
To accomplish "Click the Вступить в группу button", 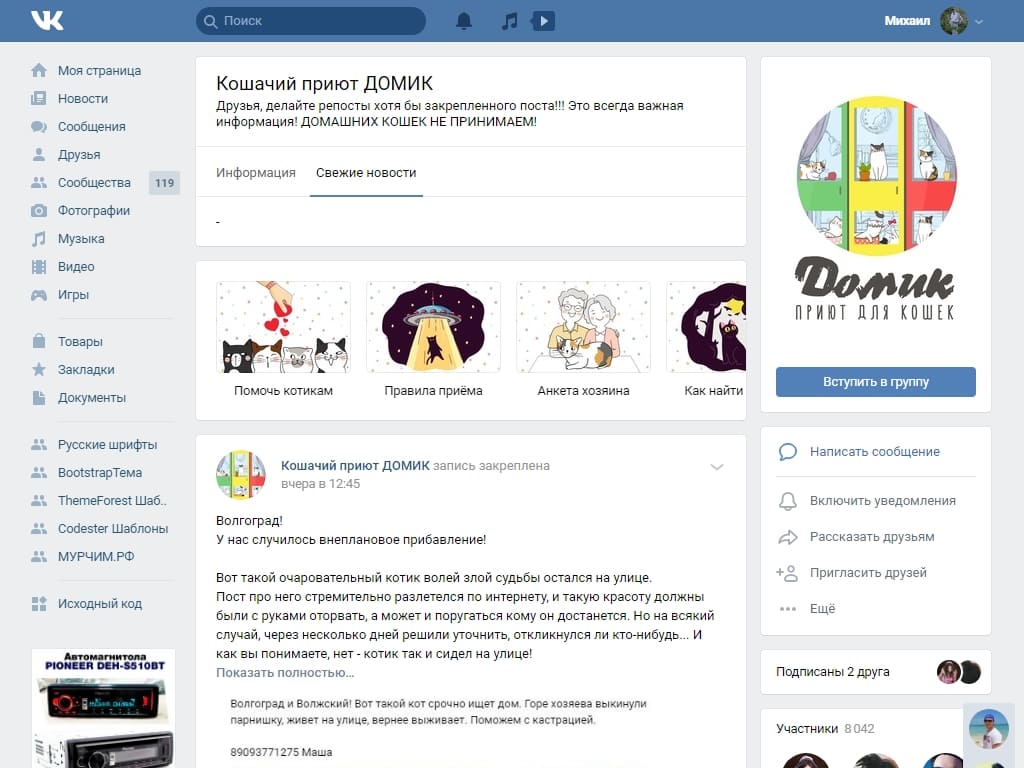I will [875, 382].
